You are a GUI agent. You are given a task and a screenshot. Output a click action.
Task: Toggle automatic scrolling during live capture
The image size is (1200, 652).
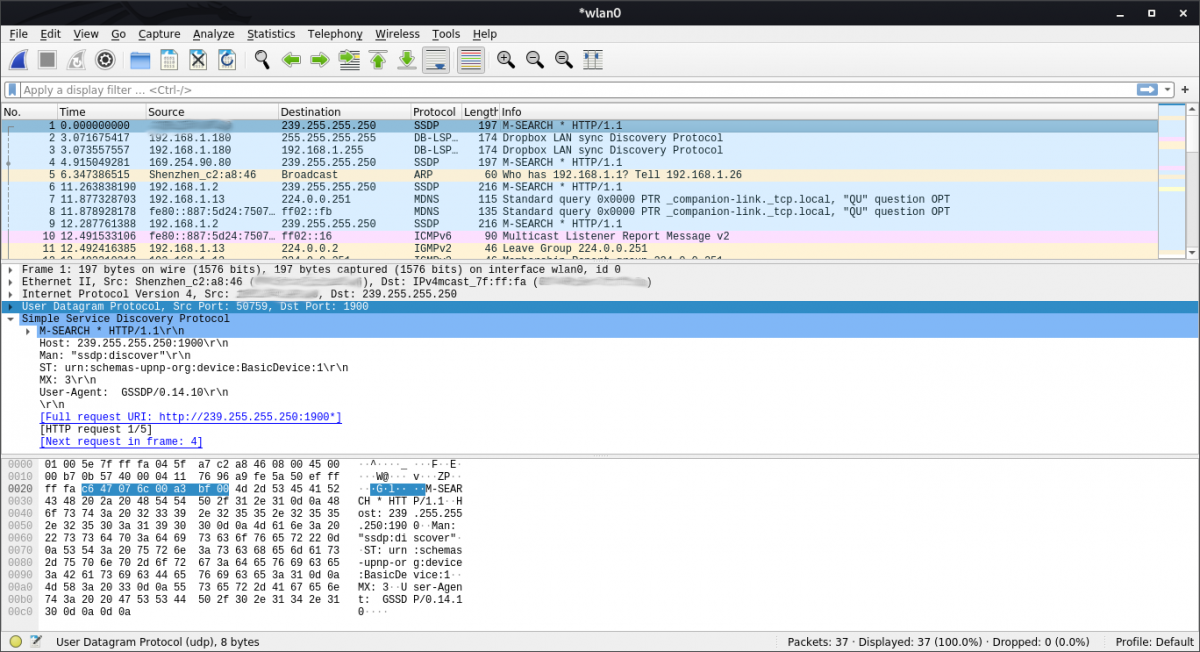click(435, 59)
